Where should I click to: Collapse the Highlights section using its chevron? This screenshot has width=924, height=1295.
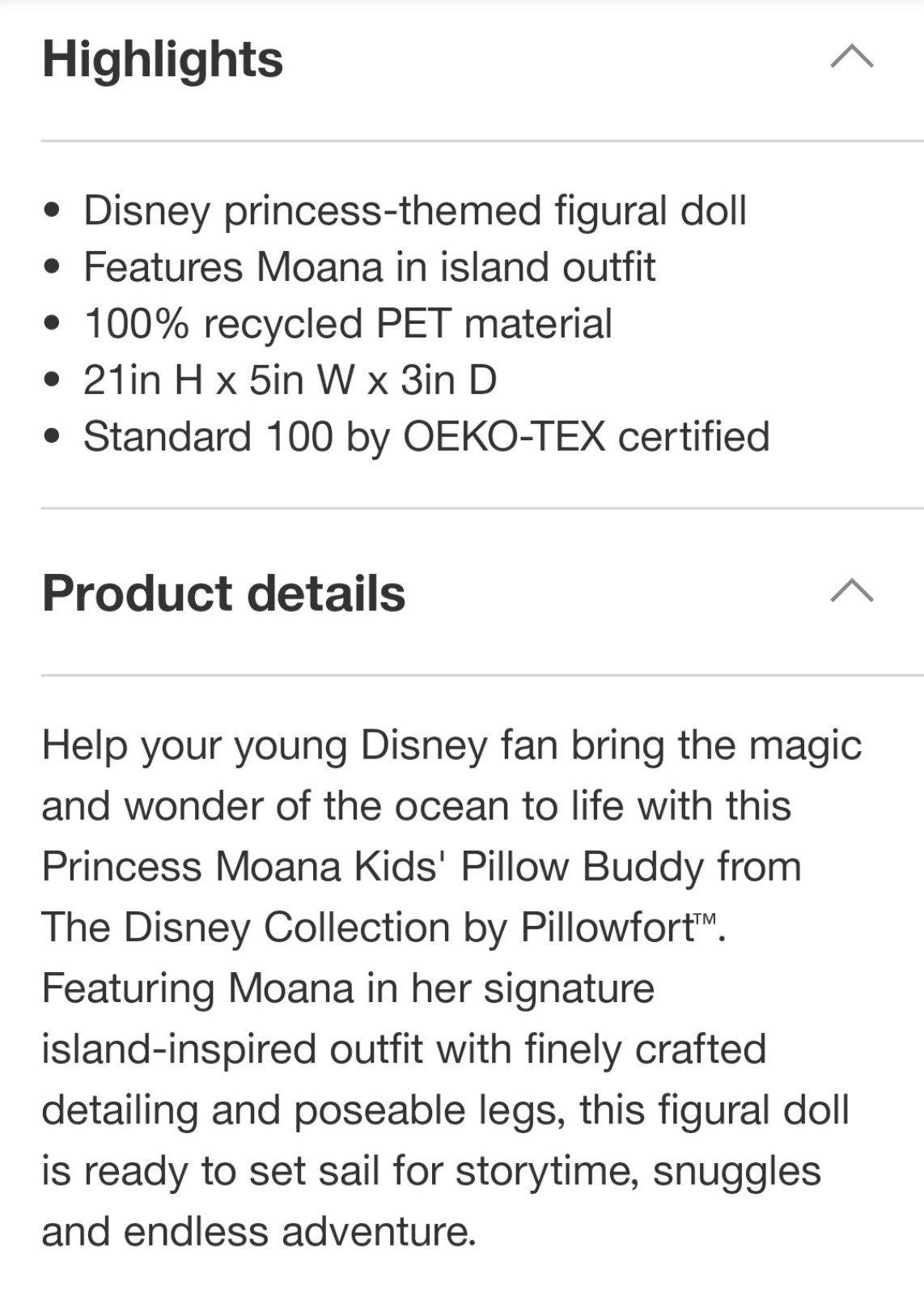click(x=852, y=56)
